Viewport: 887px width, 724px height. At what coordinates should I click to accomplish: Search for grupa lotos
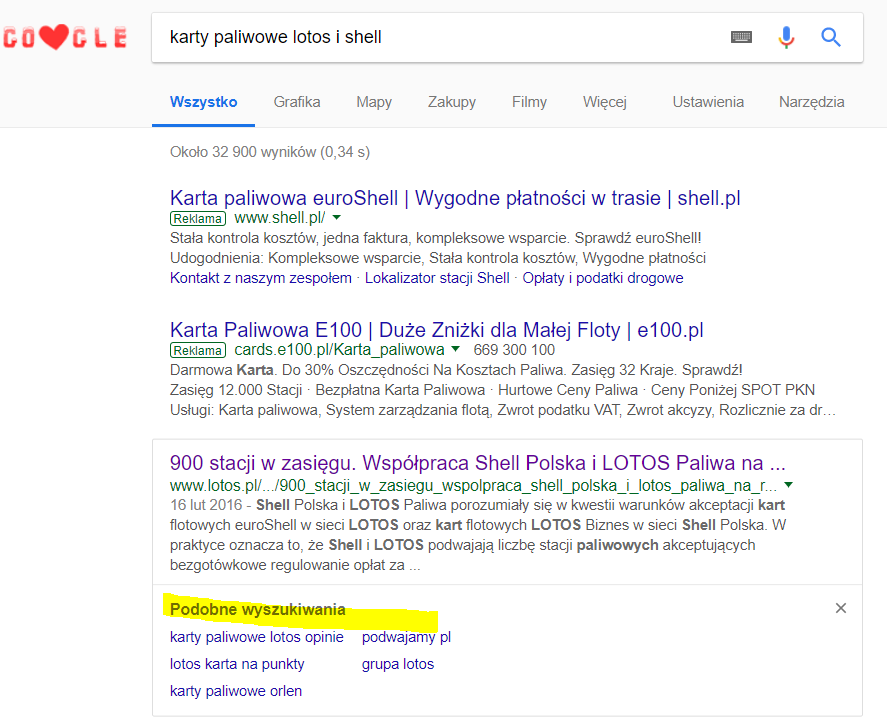tap(398, 664)
